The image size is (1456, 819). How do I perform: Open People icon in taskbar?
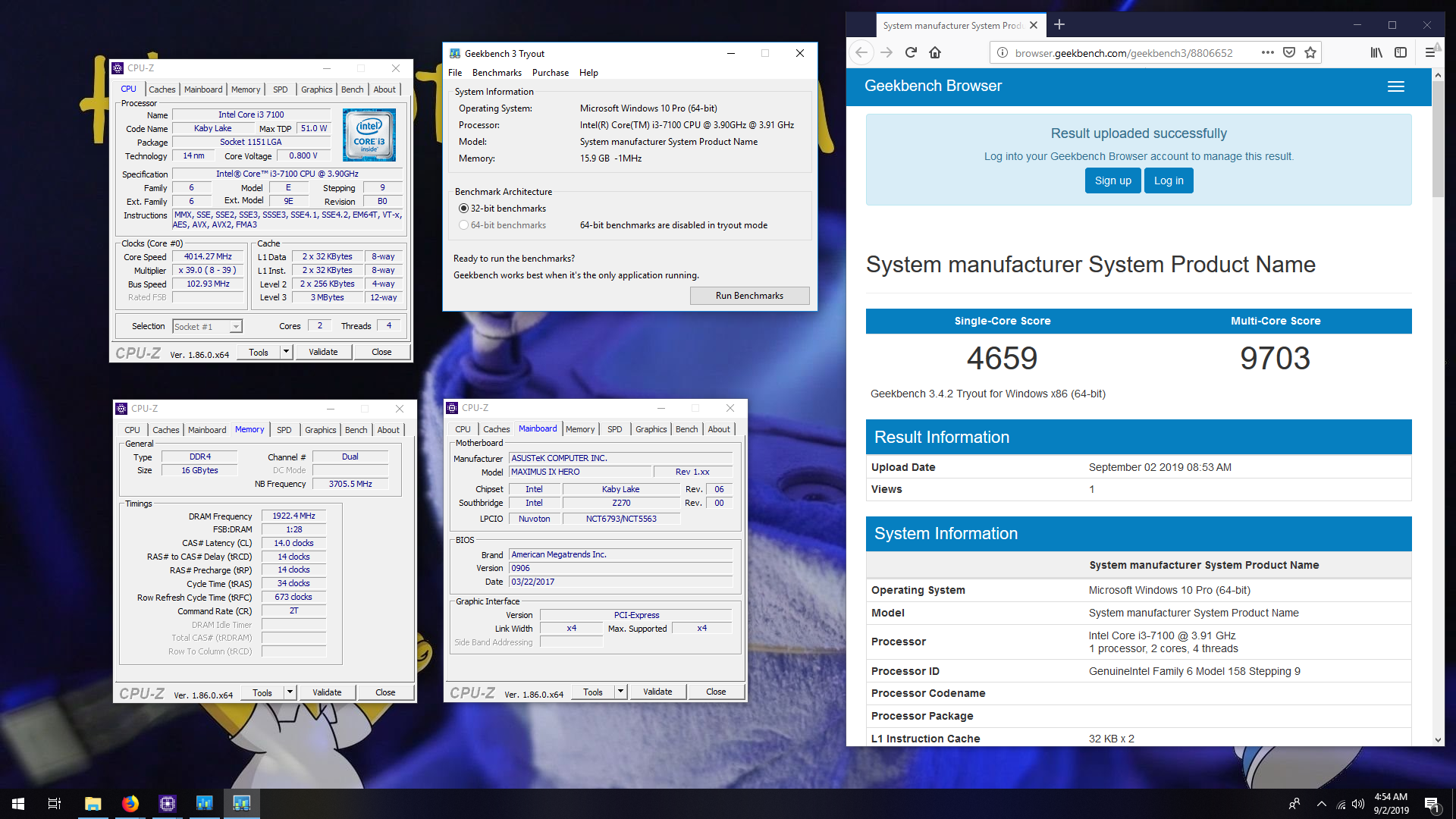click(1294, 804)
